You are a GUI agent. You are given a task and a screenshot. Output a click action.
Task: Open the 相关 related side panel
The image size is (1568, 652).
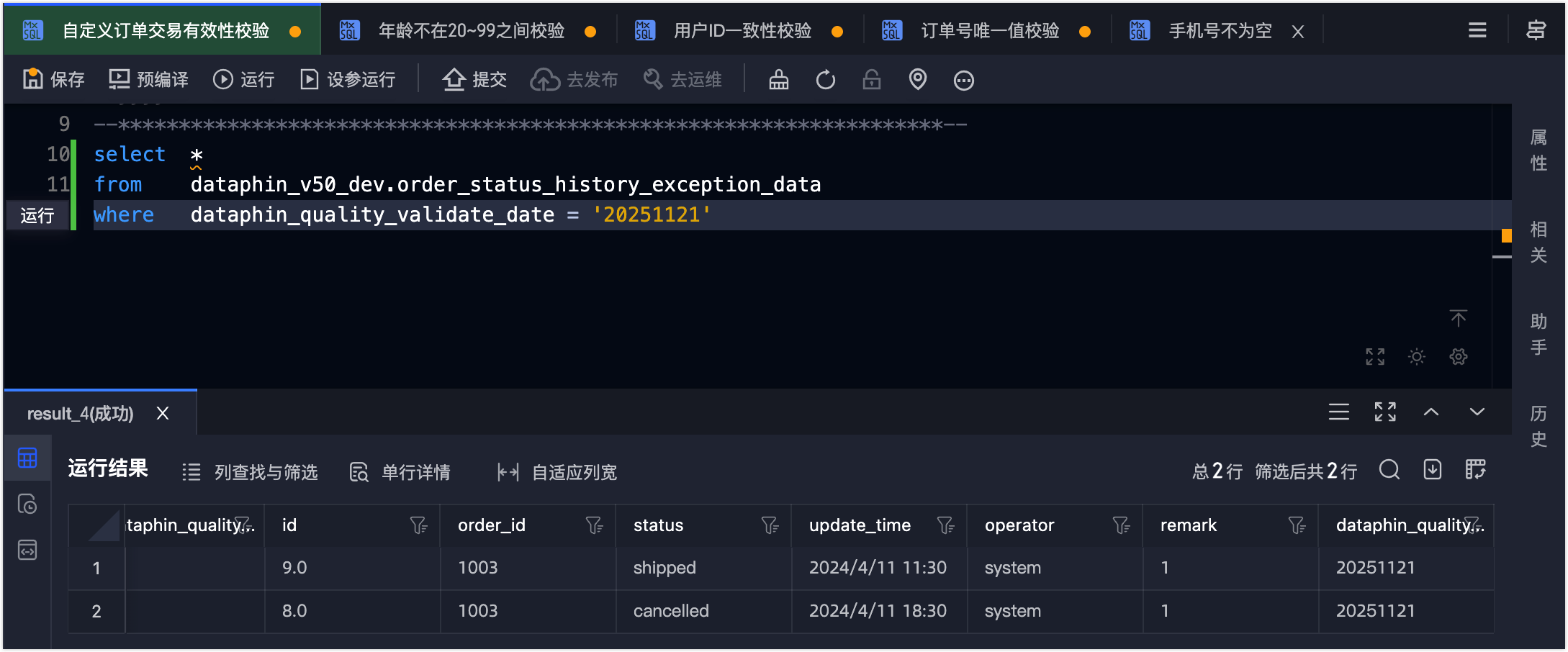1538,242
